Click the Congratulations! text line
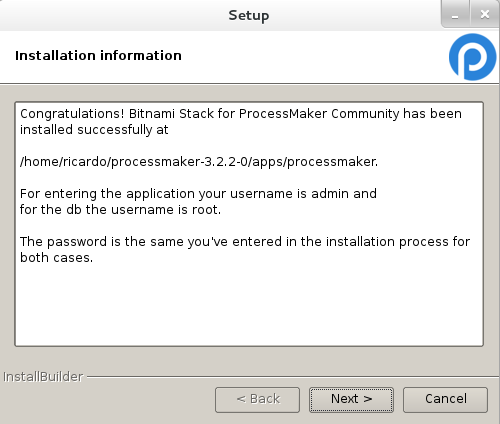 pos(241,114)
